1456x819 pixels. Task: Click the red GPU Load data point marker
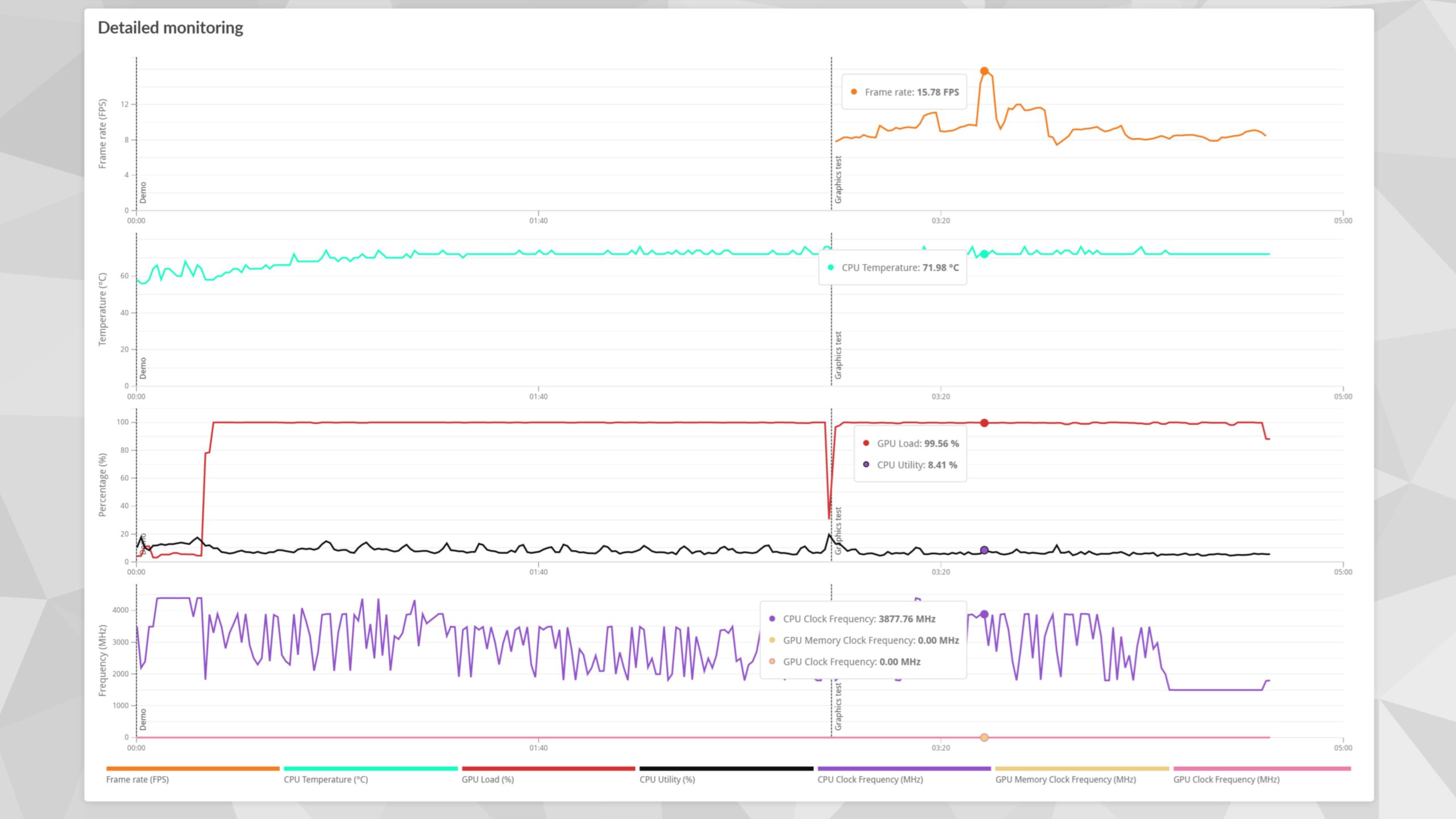[984, 423]
